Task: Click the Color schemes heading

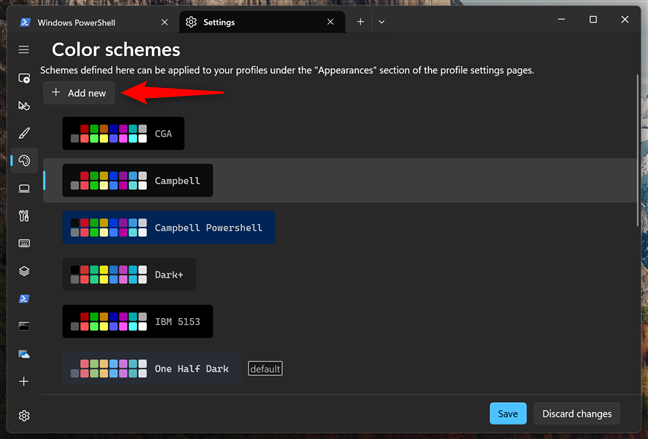Action: point(116,50)
